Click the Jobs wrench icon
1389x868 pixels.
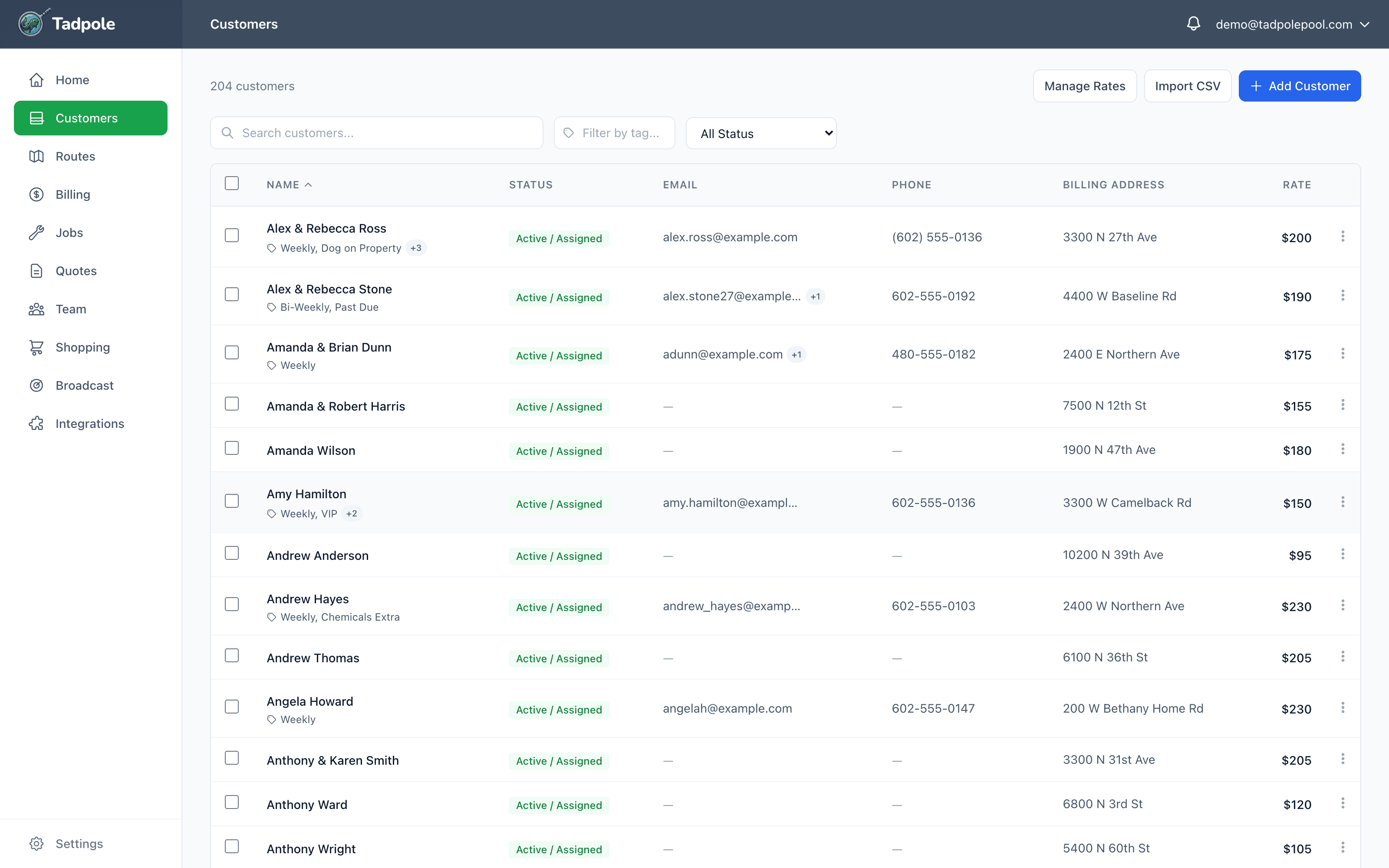tap(36, 233)
